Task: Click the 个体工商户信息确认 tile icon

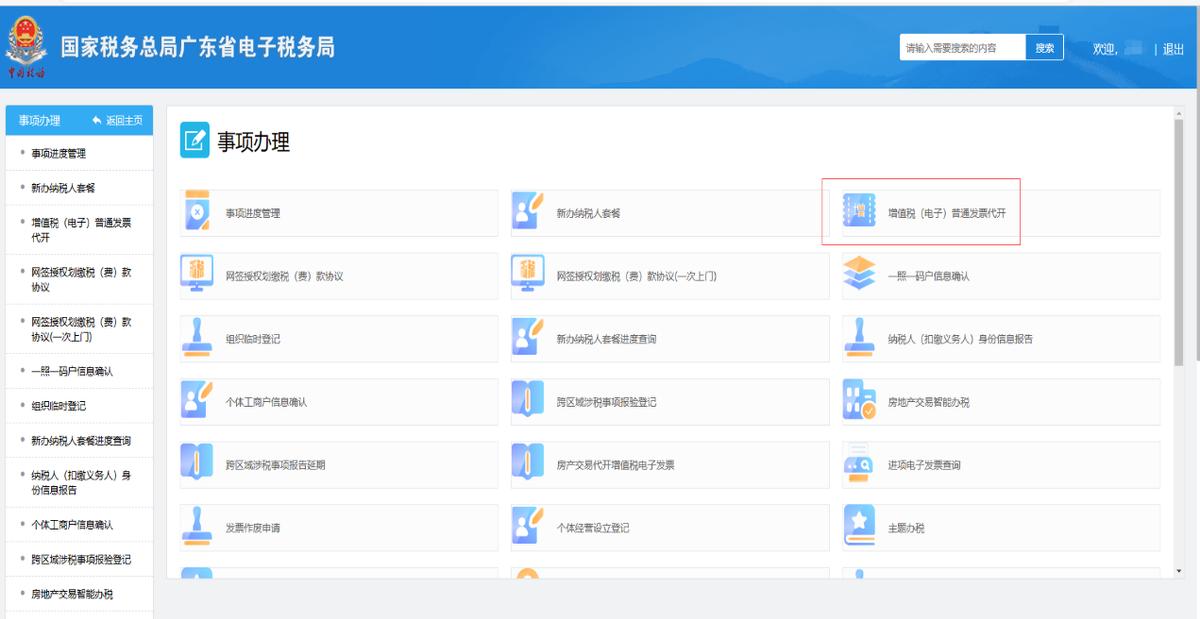Action: (196, 401)
